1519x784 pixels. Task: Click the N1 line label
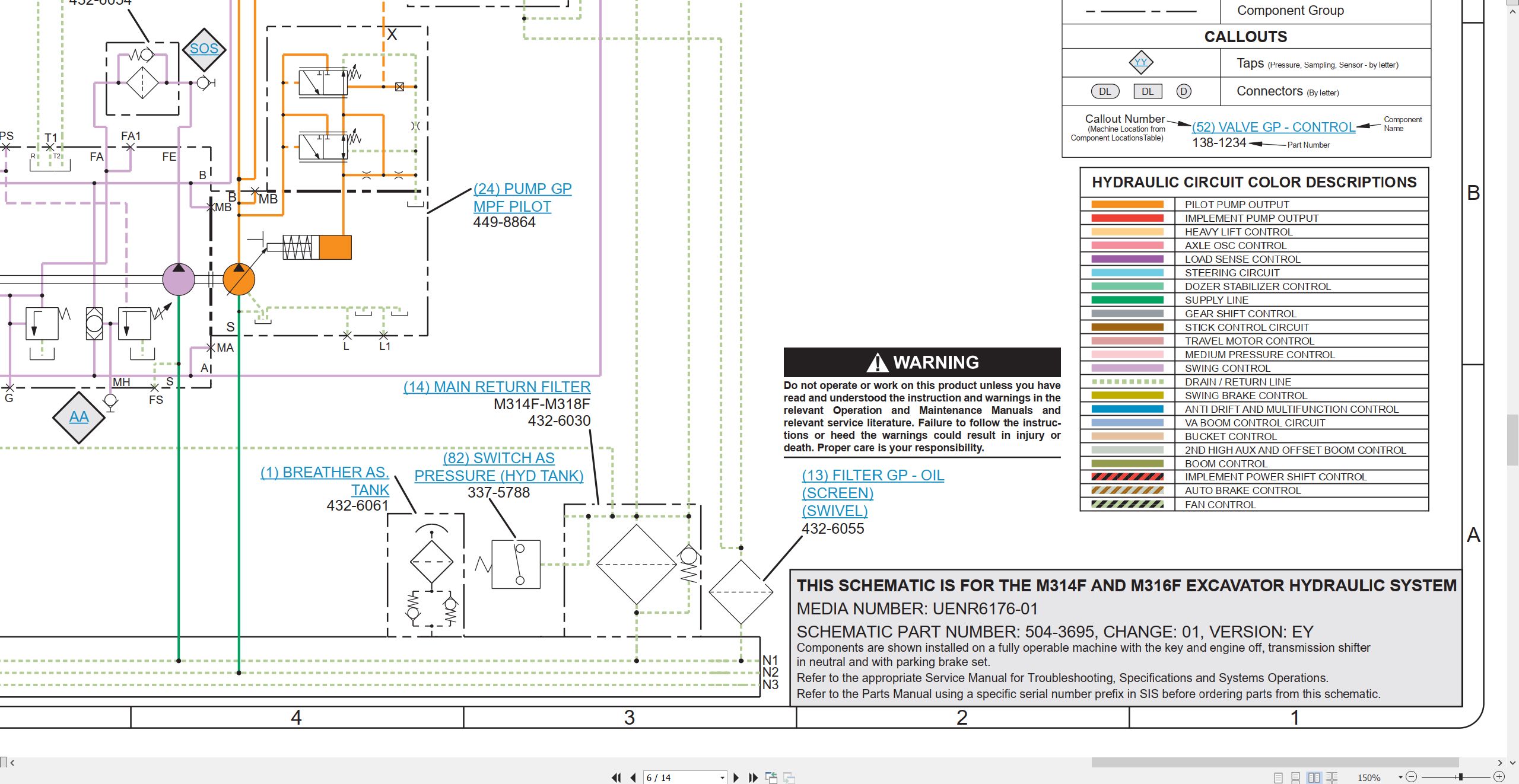(770, 661)
